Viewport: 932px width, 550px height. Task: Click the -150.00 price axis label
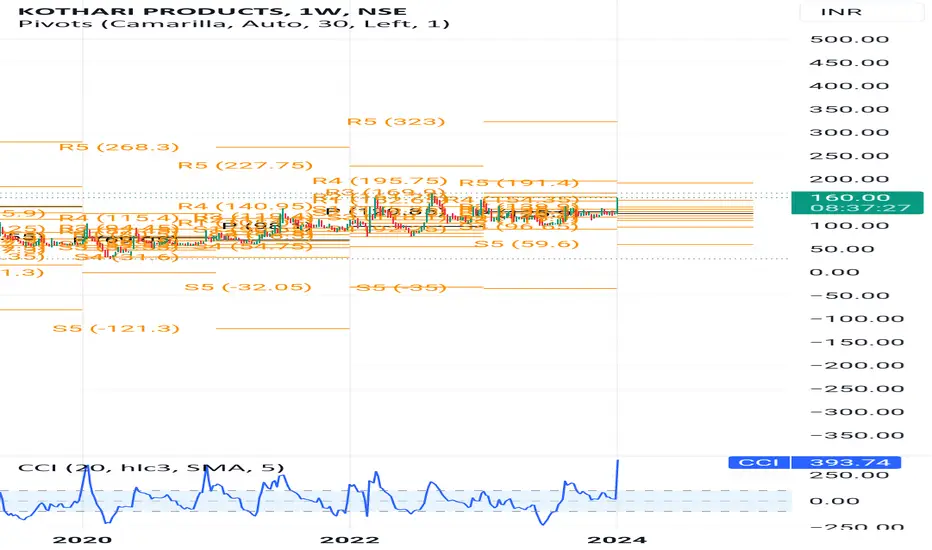click(x=857, y=342)
